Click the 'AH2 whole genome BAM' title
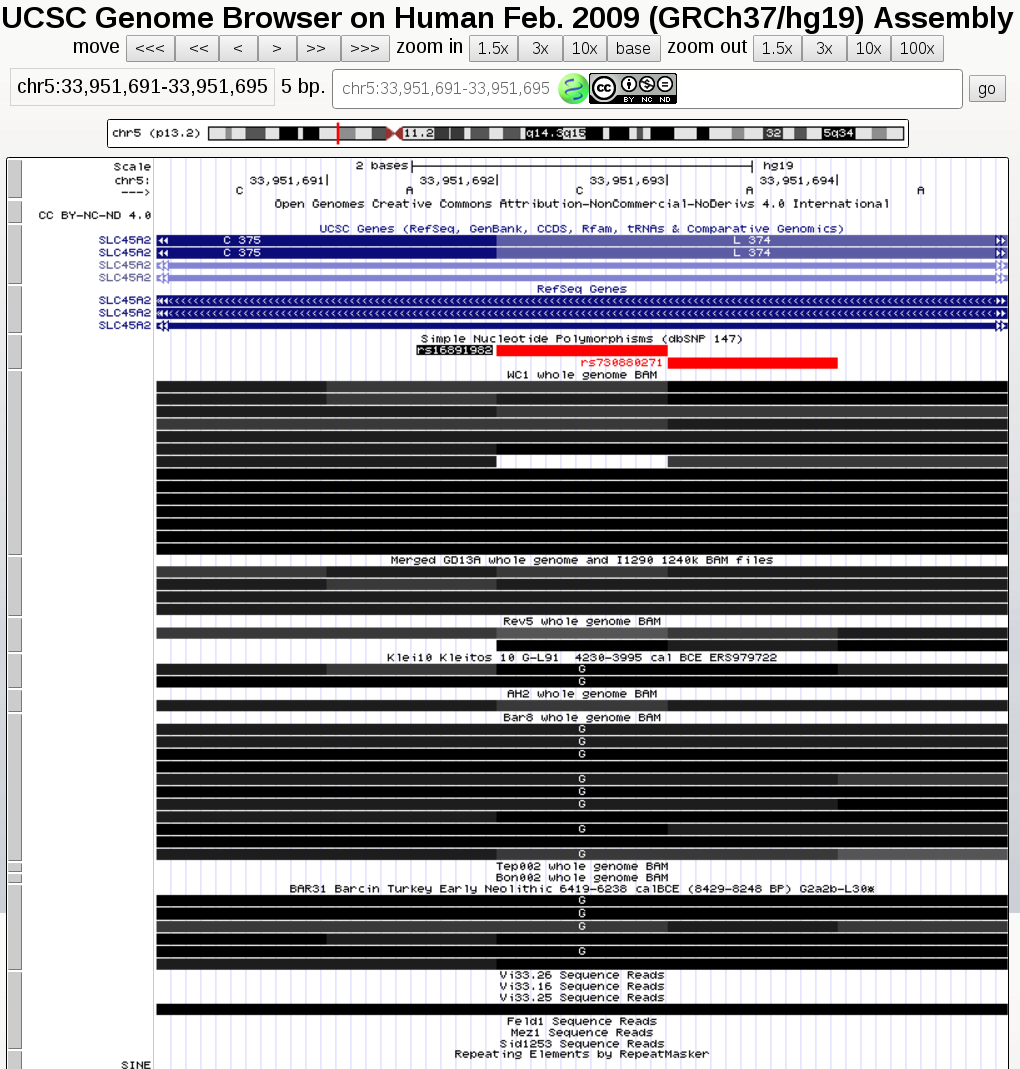The width and height of the screenshot is (1020, 1069). tap(582, 693)
